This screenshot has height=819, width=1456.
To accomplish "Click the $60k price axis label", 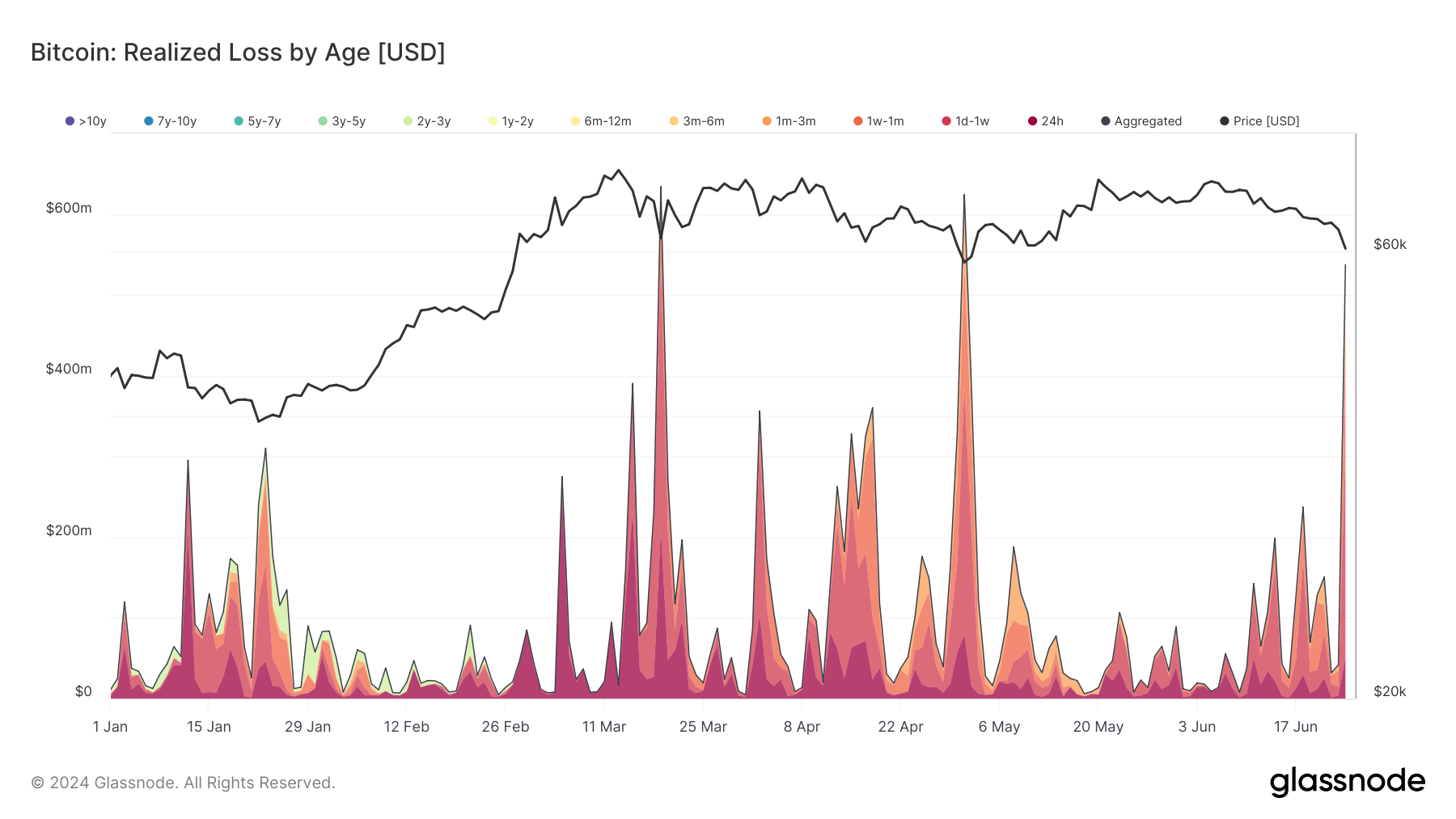I will (1390, 244).
